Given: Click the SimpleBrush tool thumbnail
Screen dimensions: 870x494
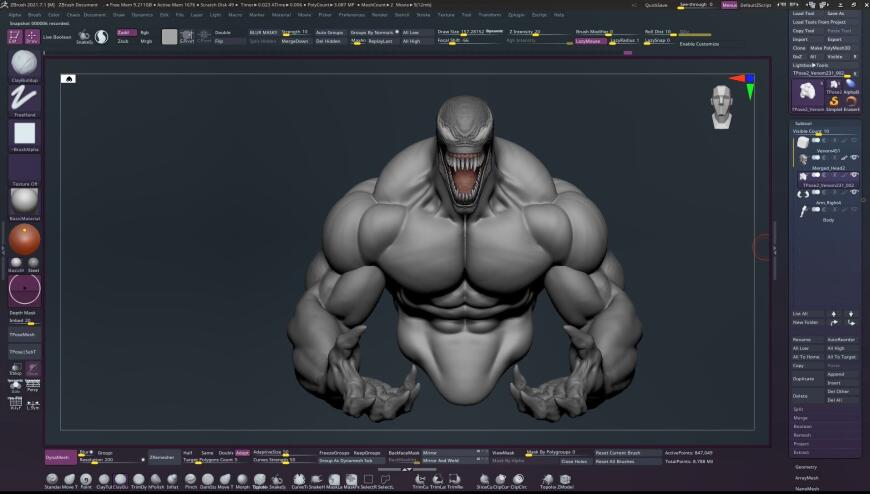Looking at the screenshot, I should click(x=834, y=102).
